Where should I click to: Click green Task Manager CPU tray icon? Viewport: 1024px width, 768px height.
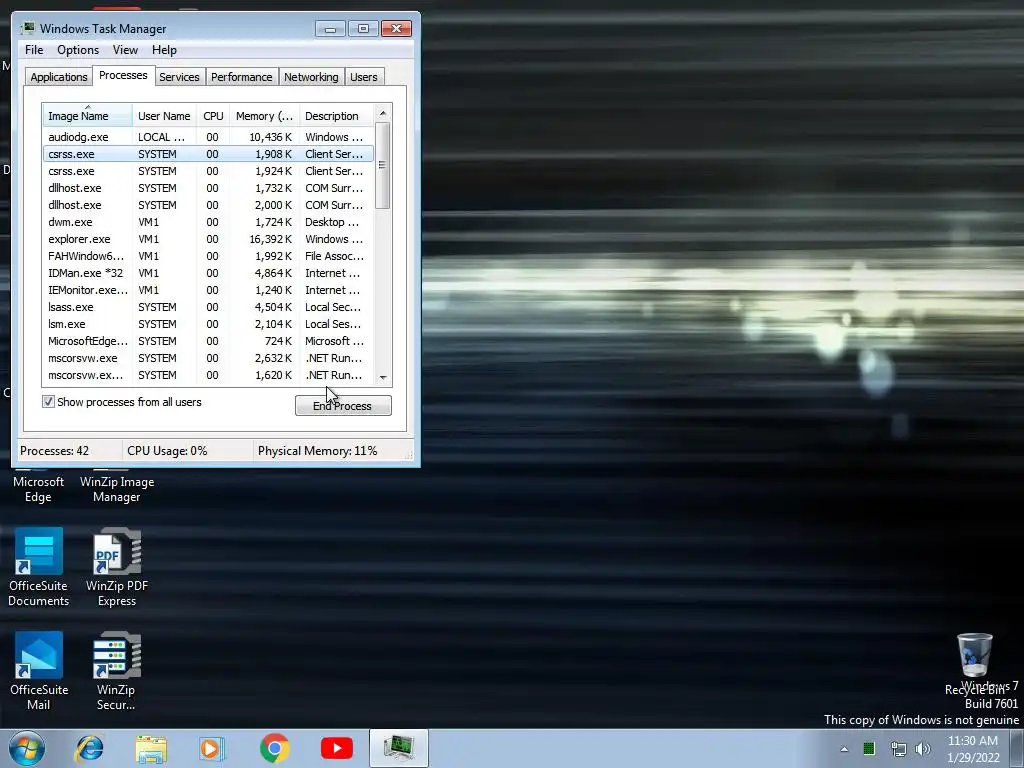pos(869,749)
